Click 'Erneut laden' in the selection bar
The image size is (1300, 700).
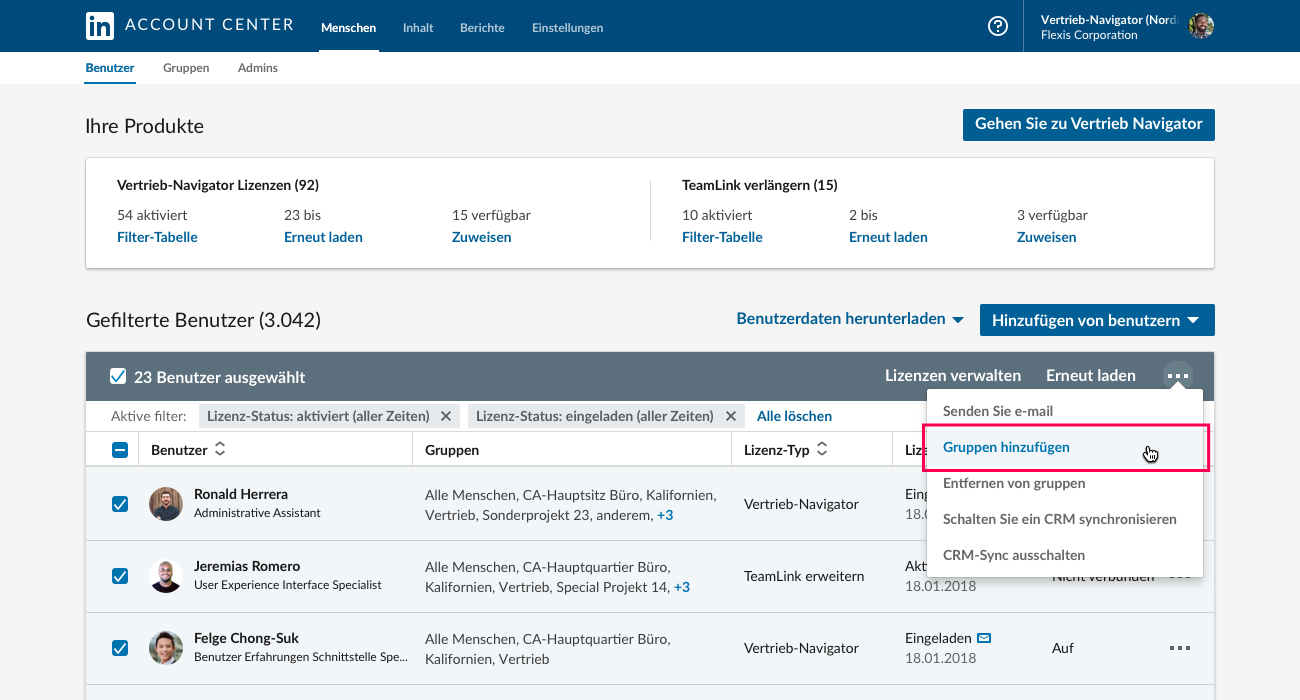pyautogui.click(x=1091, y=376)
